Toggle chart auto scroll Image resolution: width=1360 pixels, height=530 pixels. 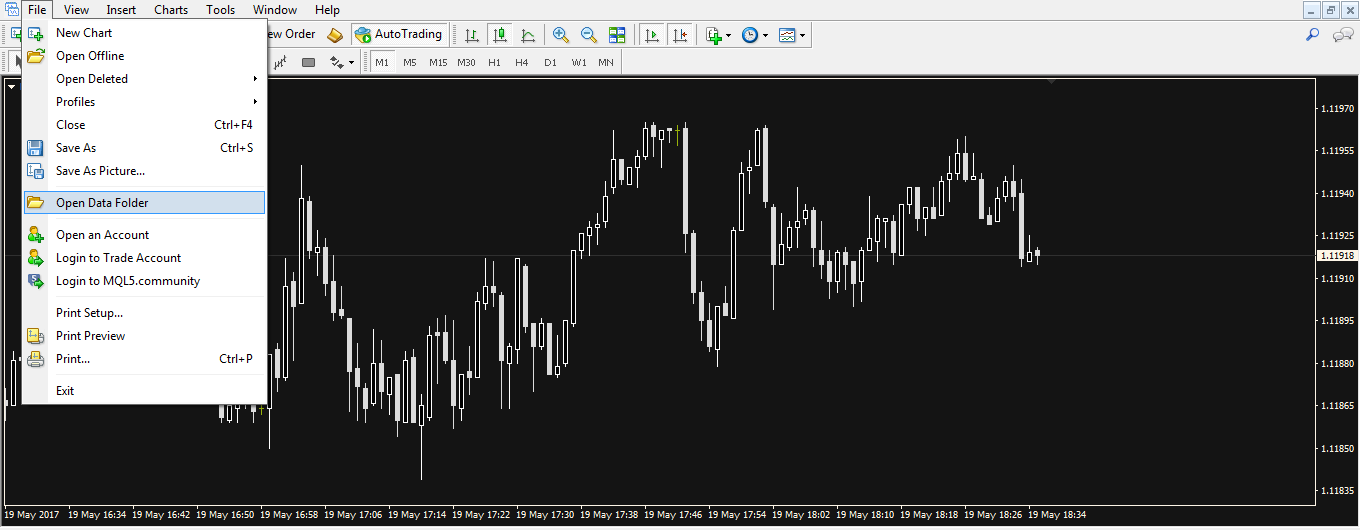point(652,35)
